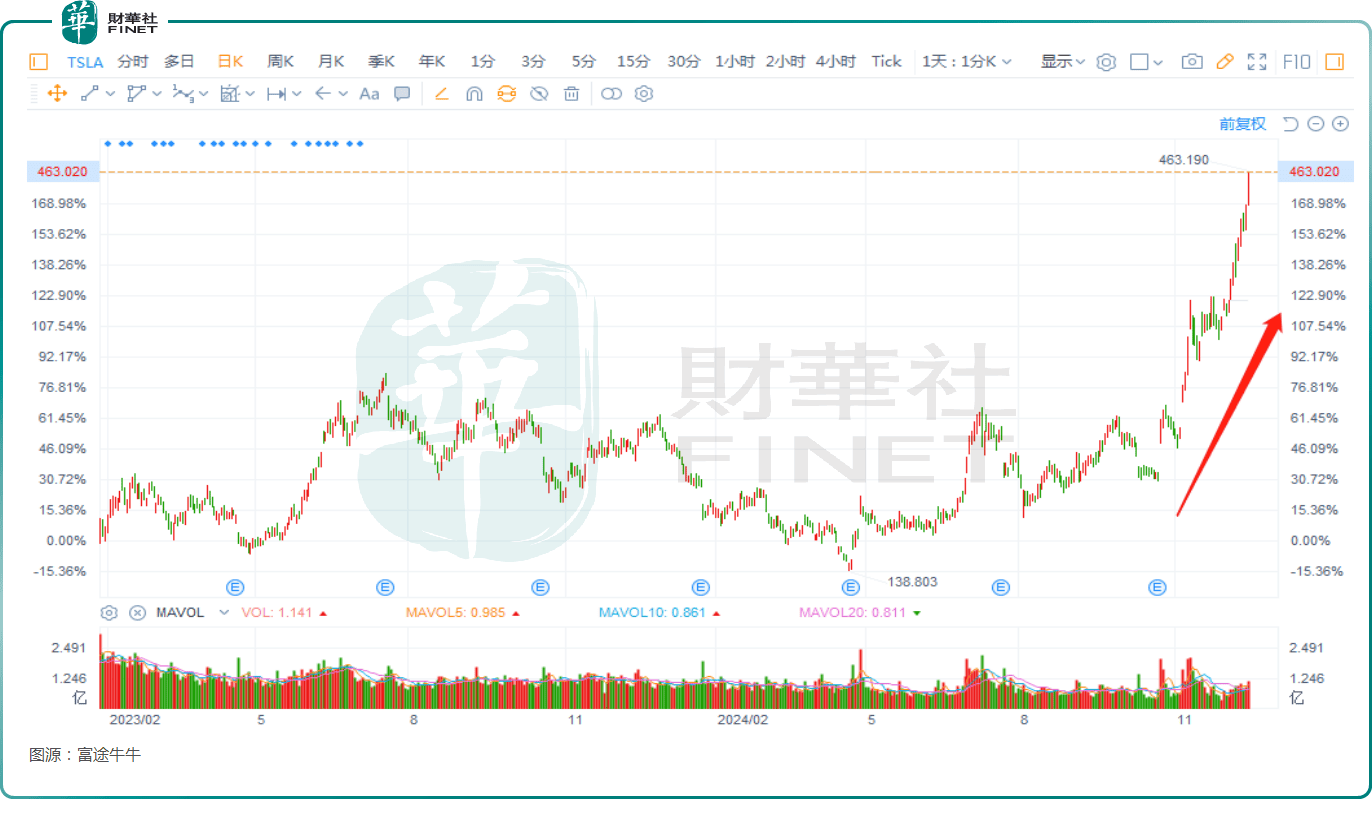Switch to the 1分 one-minute interval
This screenshot has height=819, width=1372.
click(x=483, y=62)
